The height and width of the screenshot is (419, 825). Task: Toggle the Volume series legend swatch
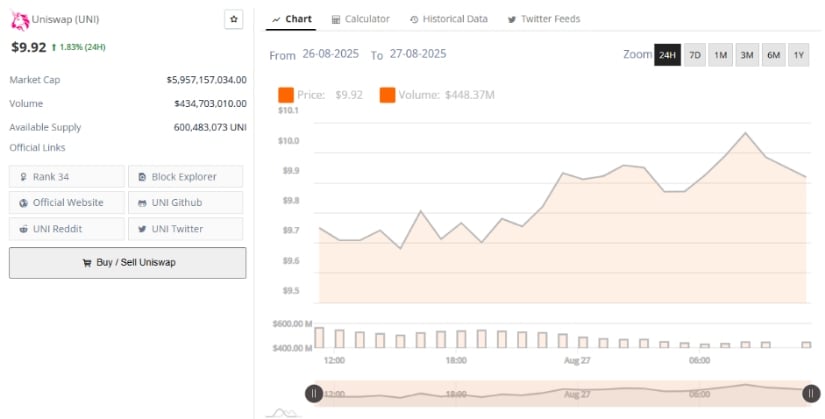(387, 95)
